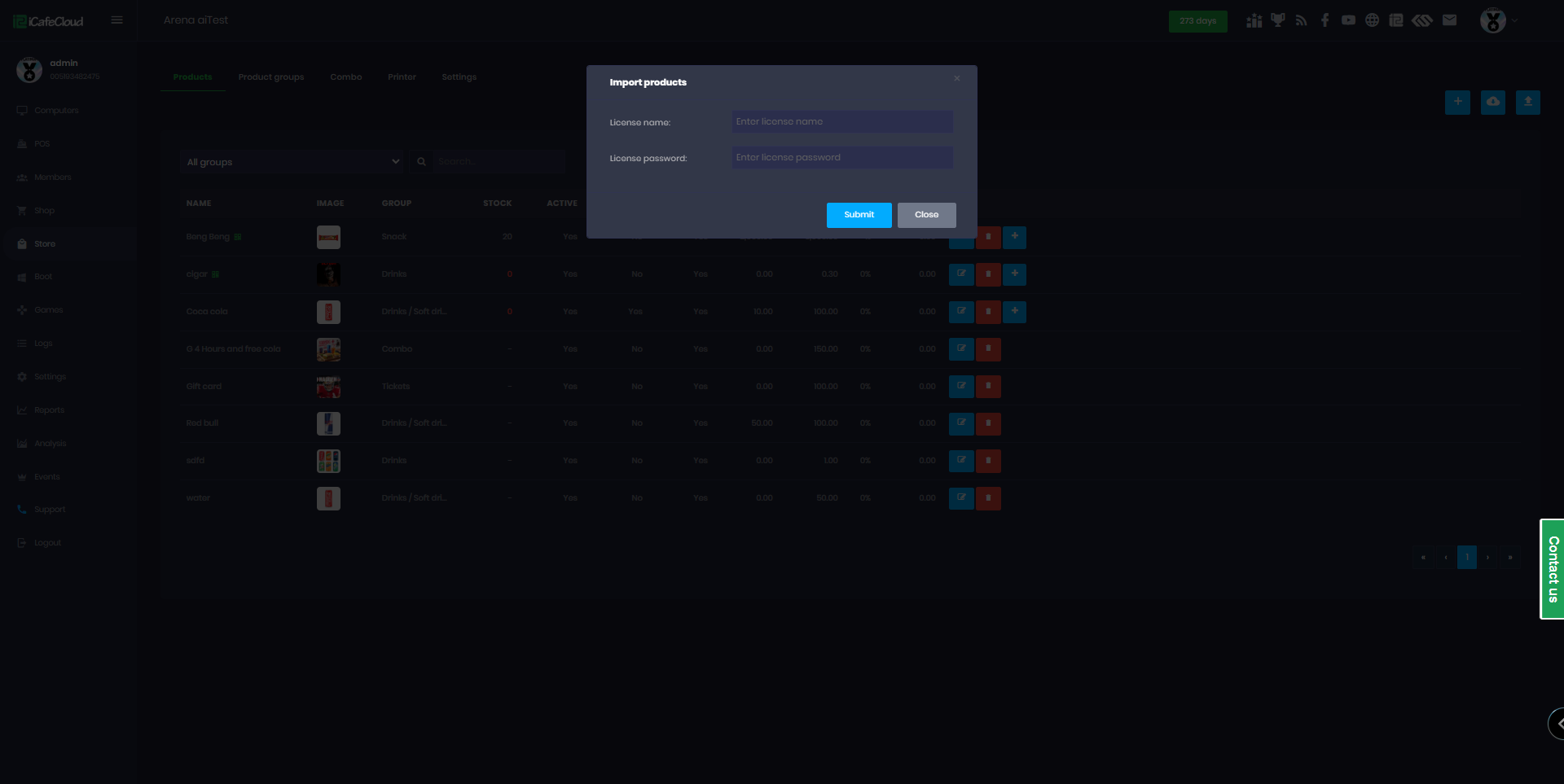The image size is (1564, 784).
Task: Click the Close button in the dialog
Action: point(926,215)
